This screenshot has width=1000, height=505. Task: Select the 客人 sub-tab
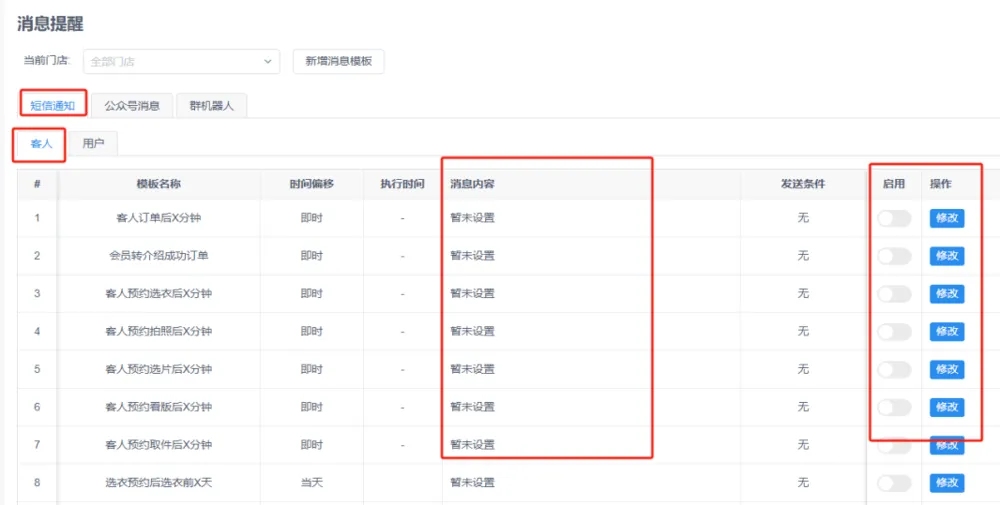(41, 144)
